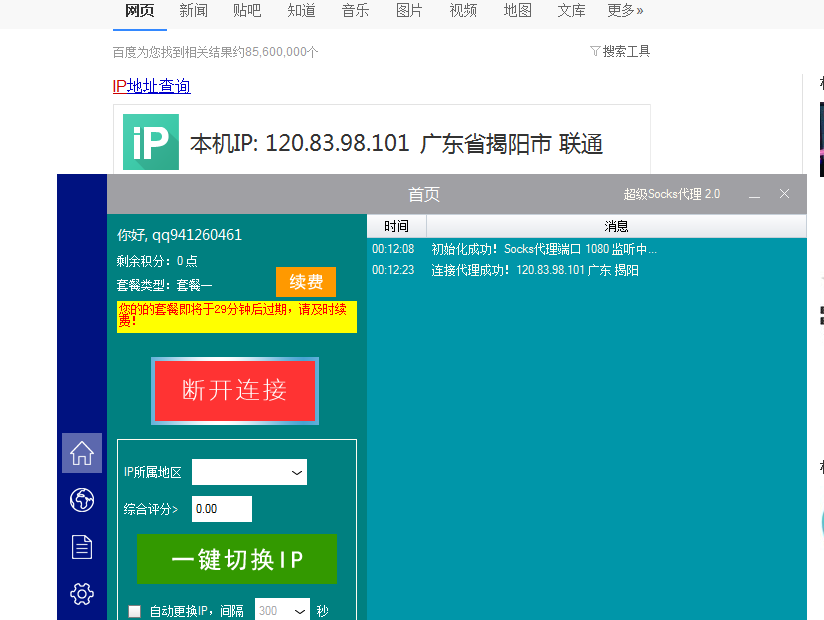Switch to the 音乐 tab

pos(355,11)
